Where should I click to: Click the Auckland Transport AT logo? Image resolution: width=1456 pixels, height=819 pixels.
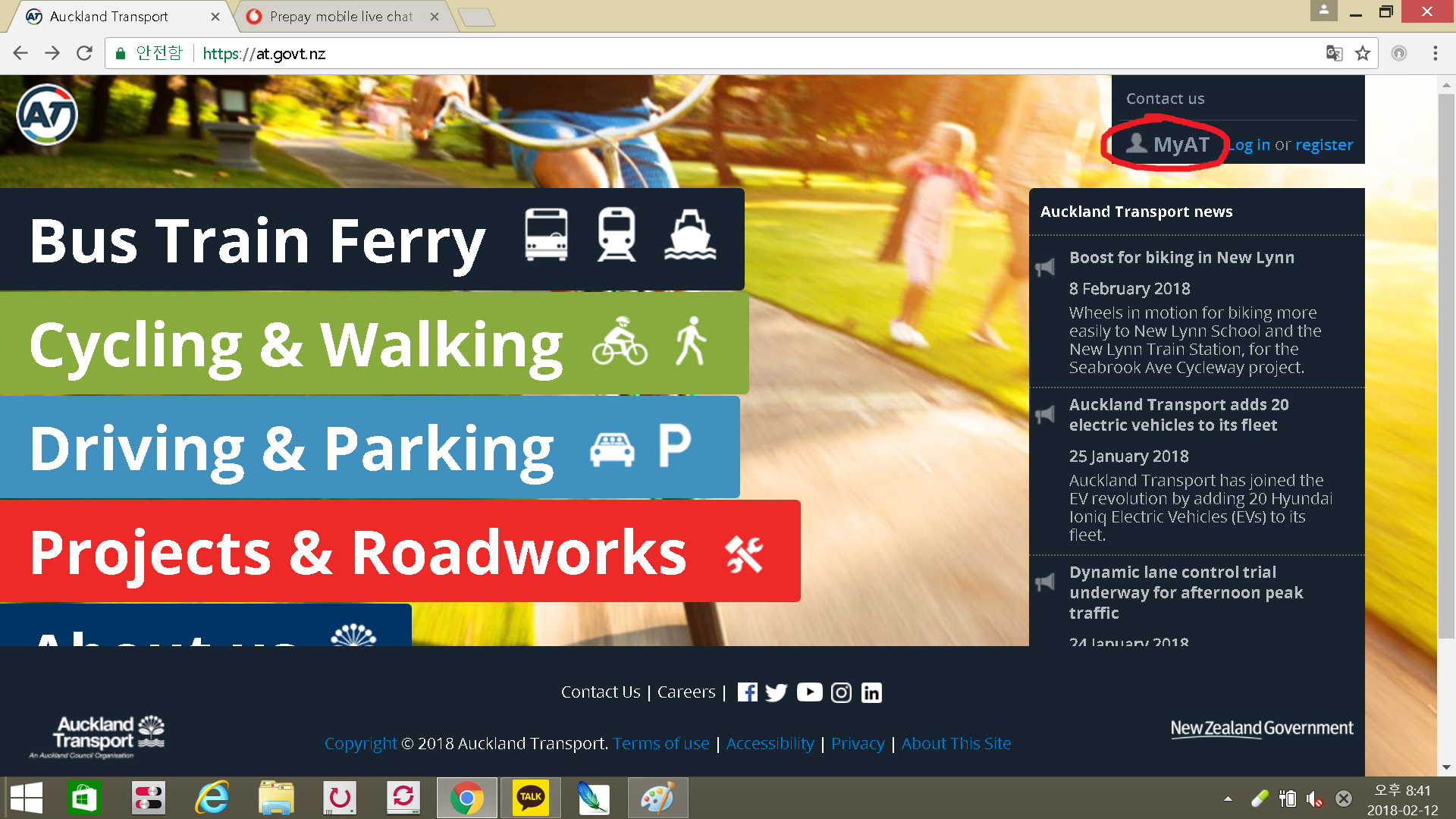pos(47,115)
